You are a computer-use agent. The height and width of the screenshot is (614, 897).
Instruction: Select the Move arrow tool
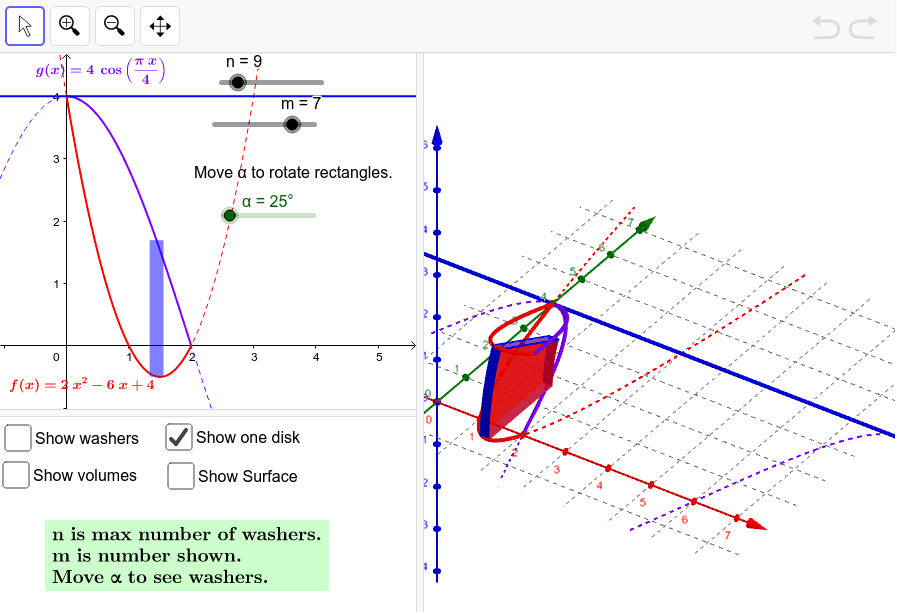pyautogui.click(x=26, y=26)
